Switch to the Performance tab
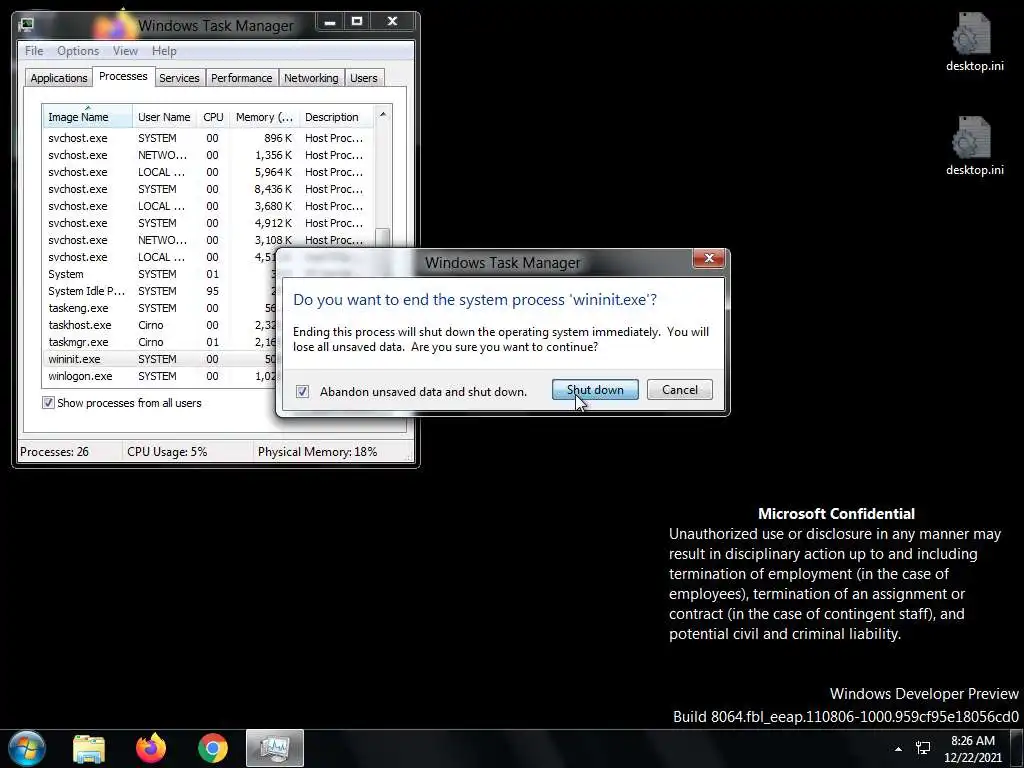Screen dimensions: 1024x768 [x=241, y=78]
